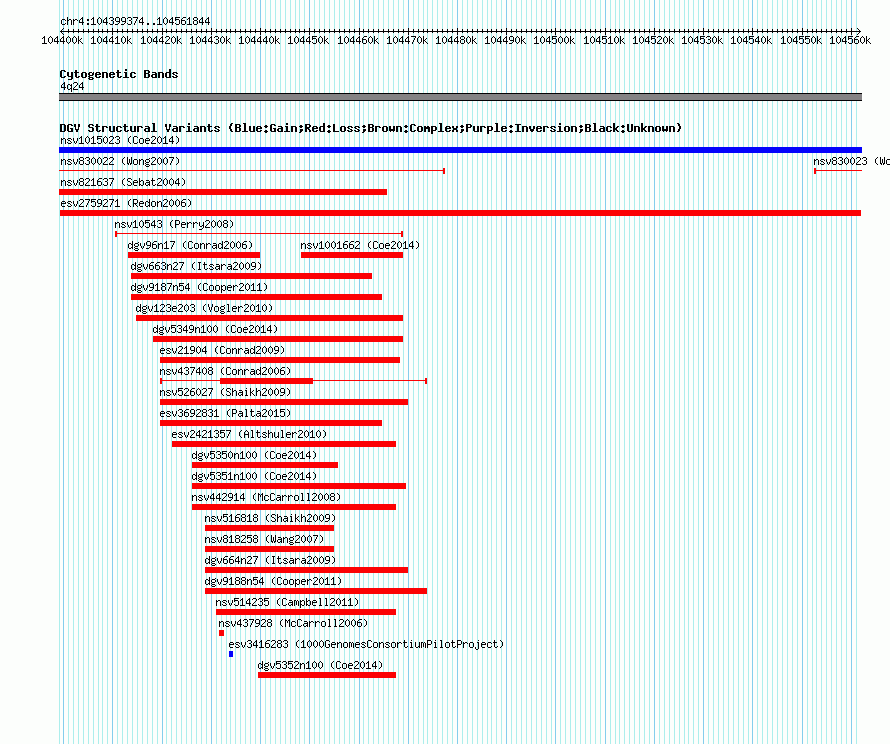Open nsv437928 (McCarroll2006) variant
Image resolution: width=890 pixels, height=744 pixels.
293,623
